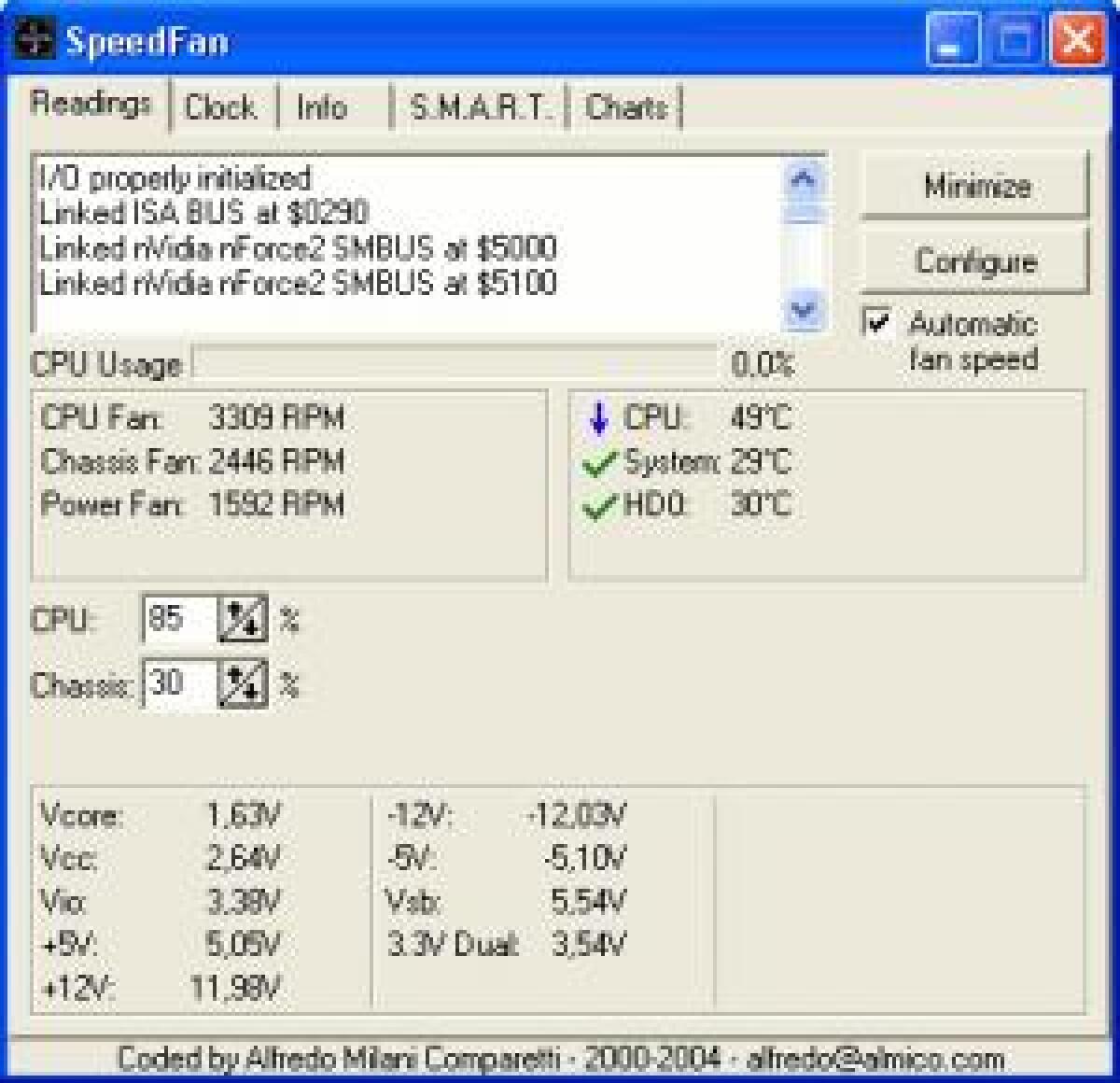This screenshot has height=1083, width=1120.
Task: Click the CPU Usage progress bar
Action: [x=455, y=363]
